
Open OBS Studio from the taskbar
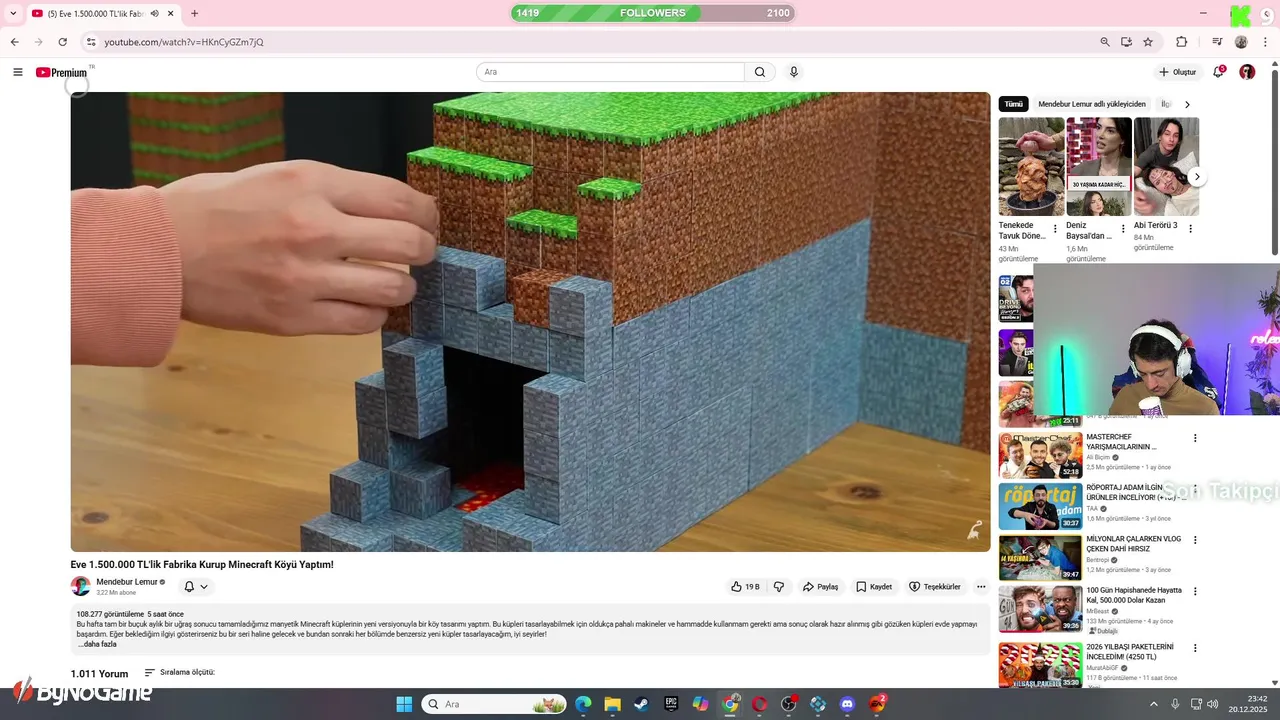pos(789,704)
